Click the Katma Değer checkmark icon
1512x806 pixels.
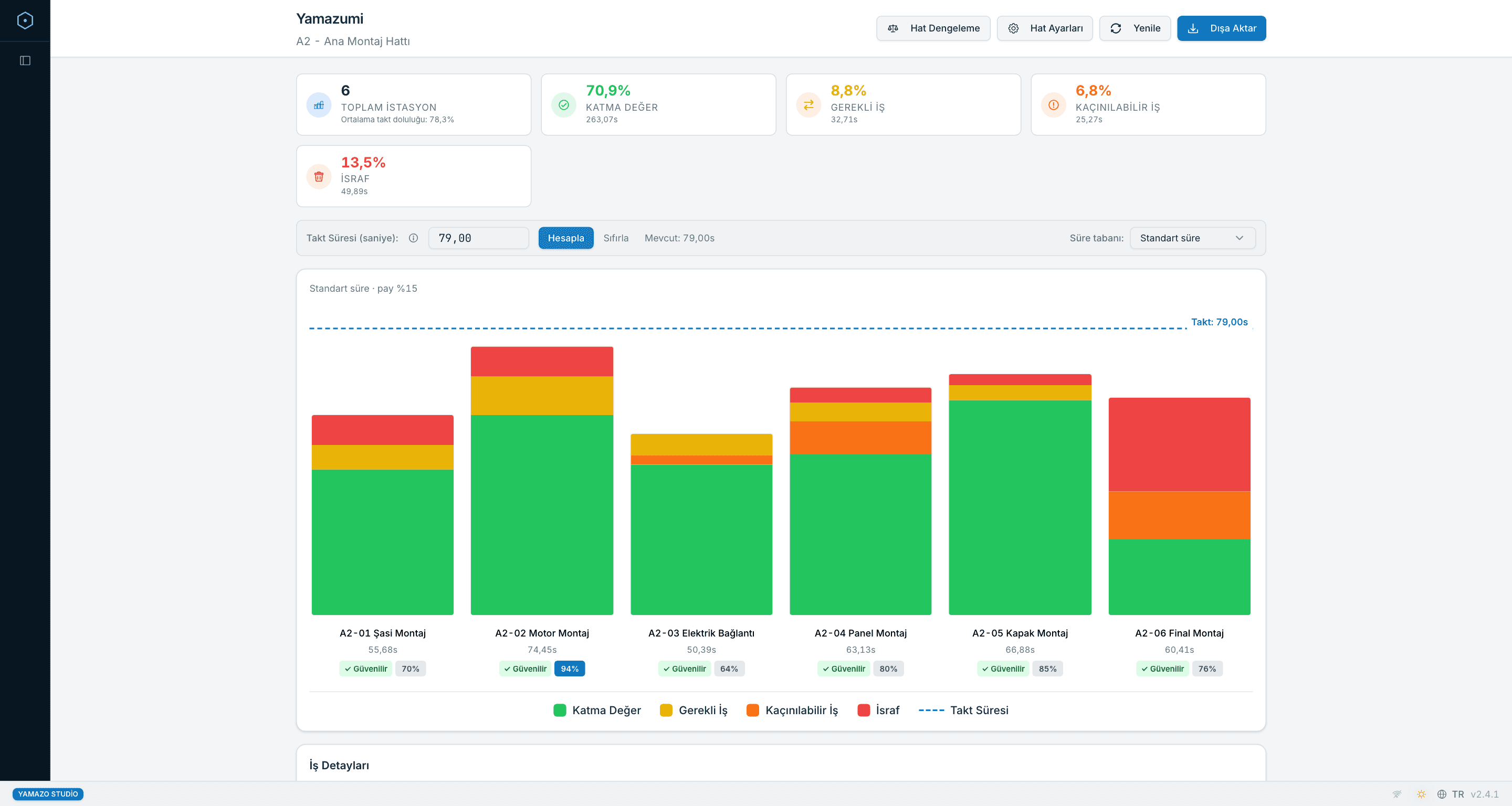coord(563,105)
